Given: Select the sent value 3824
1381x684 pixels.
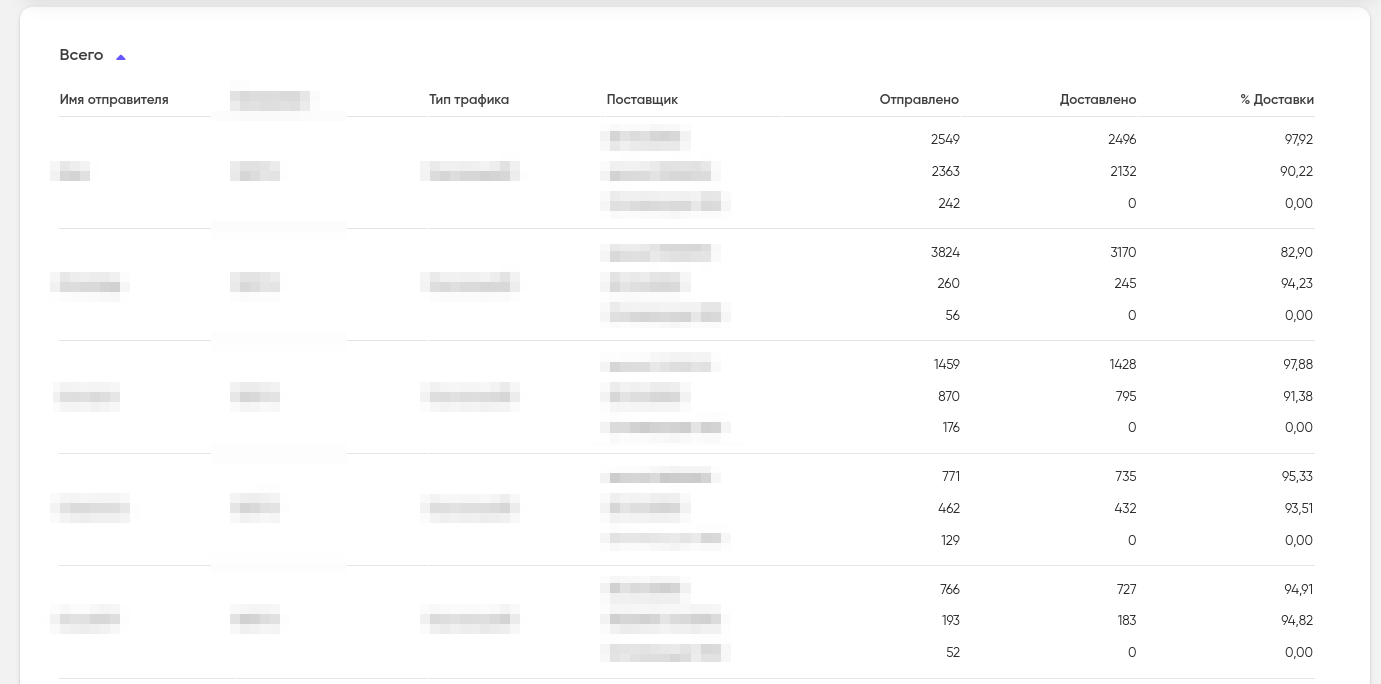Looking at the screenshot, I should pyautogui.click(x=945, y=252).
